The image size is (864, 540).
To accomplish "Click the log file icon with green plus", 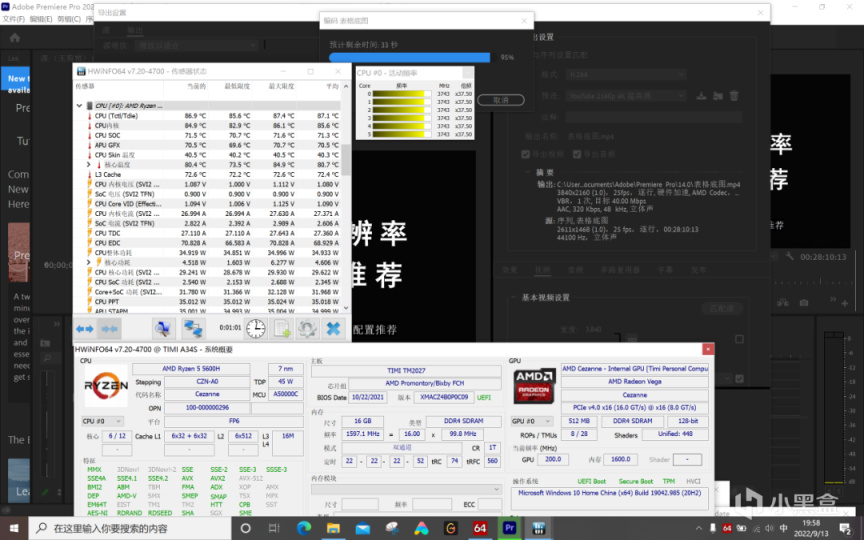I will pos(282,328).
